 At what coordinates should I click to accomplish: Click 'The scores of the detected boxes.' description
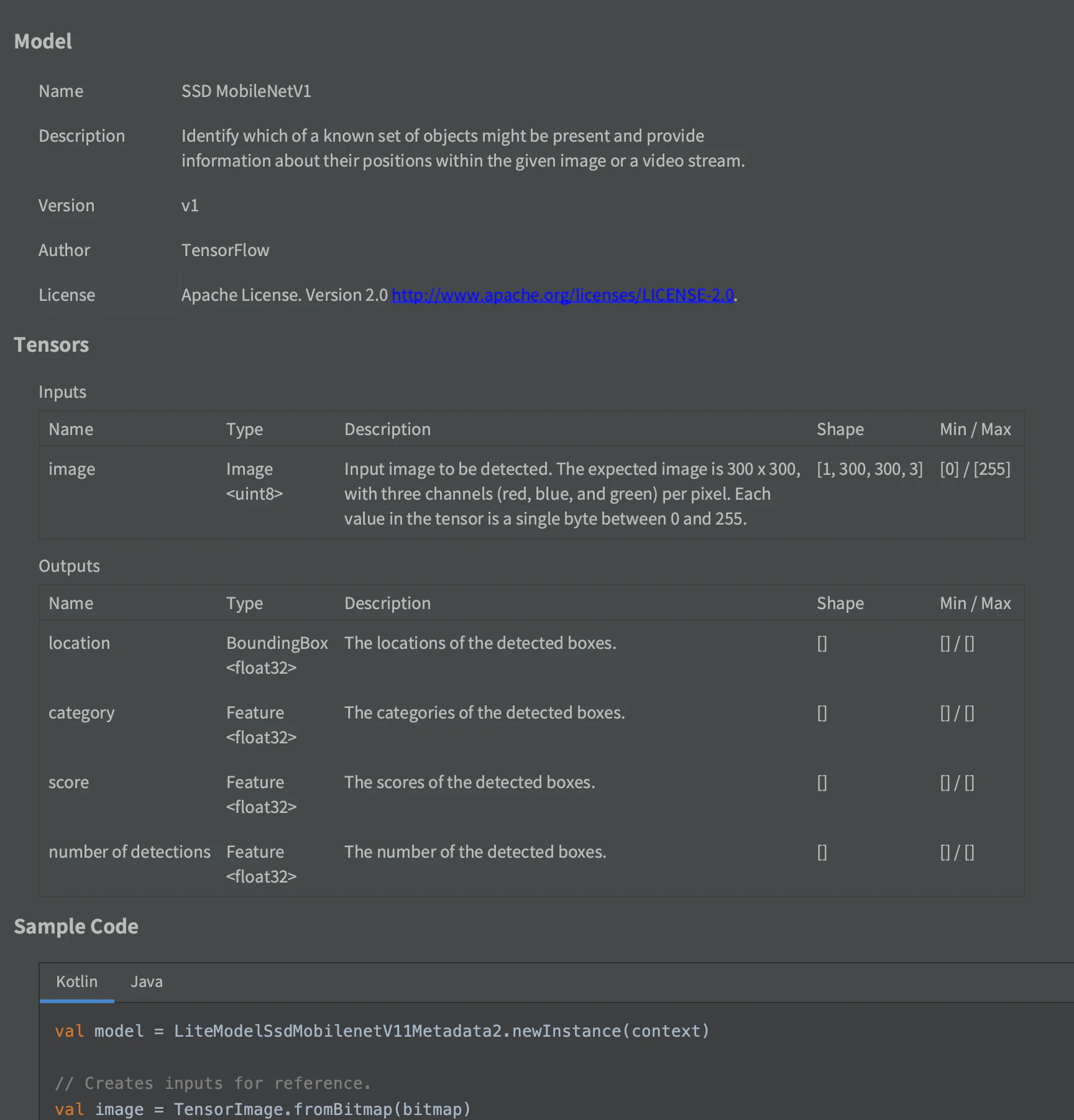469,782
